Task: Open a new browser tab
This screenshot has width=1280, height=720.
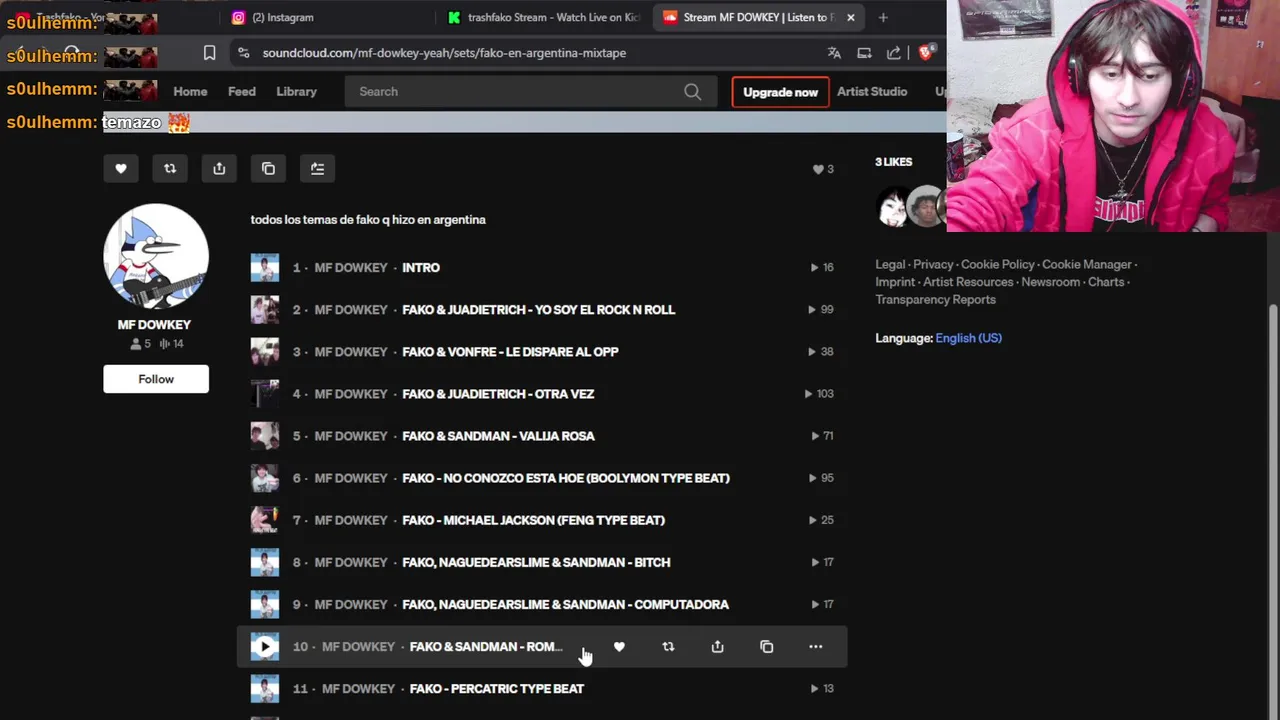Action: tap(883, 17)
